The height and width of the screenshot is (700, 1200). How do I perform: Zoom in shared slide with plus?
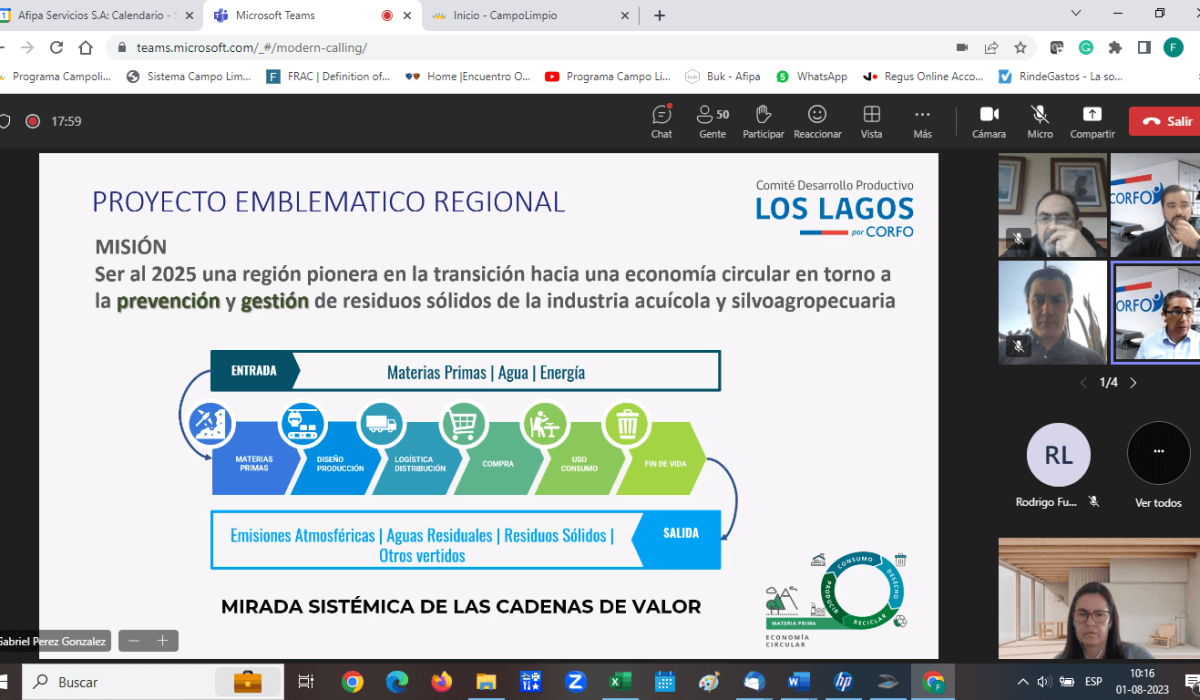click(x=162, y=641)
